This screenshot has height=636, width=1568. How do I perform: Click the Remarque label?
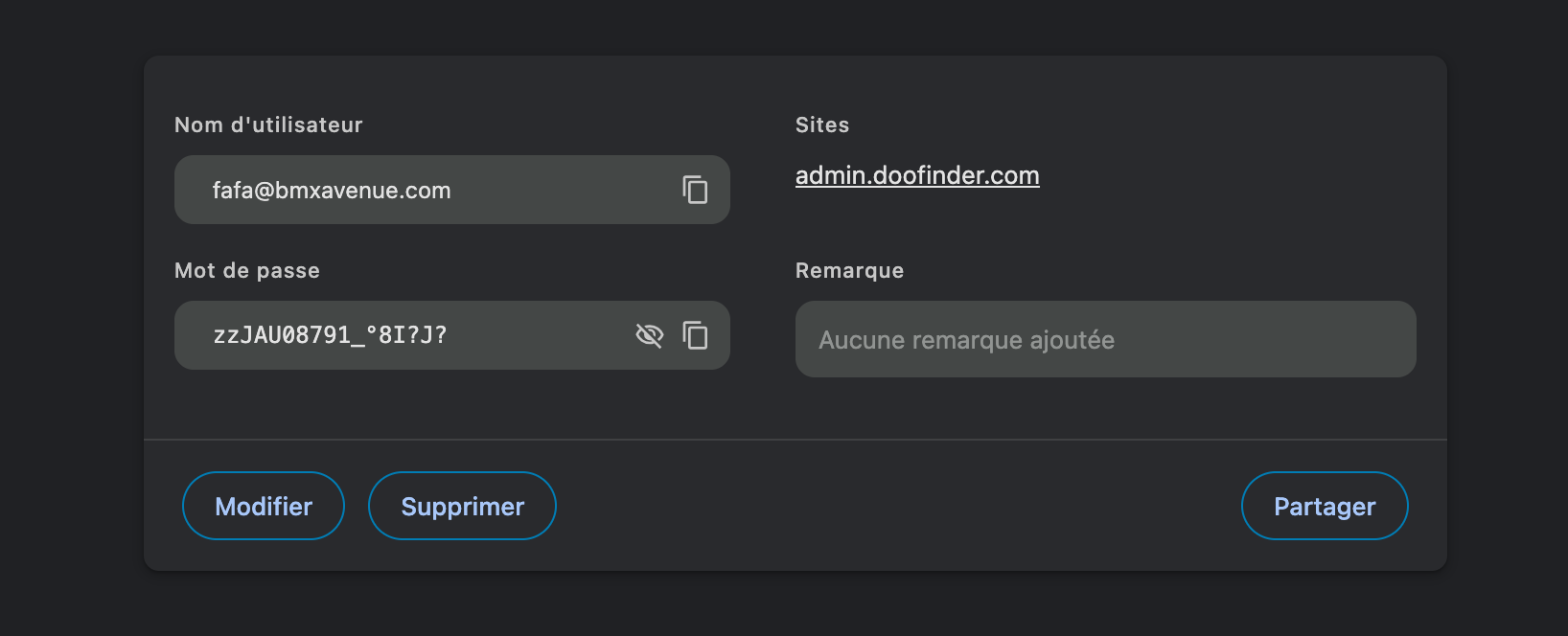click(x=849, y=270)
